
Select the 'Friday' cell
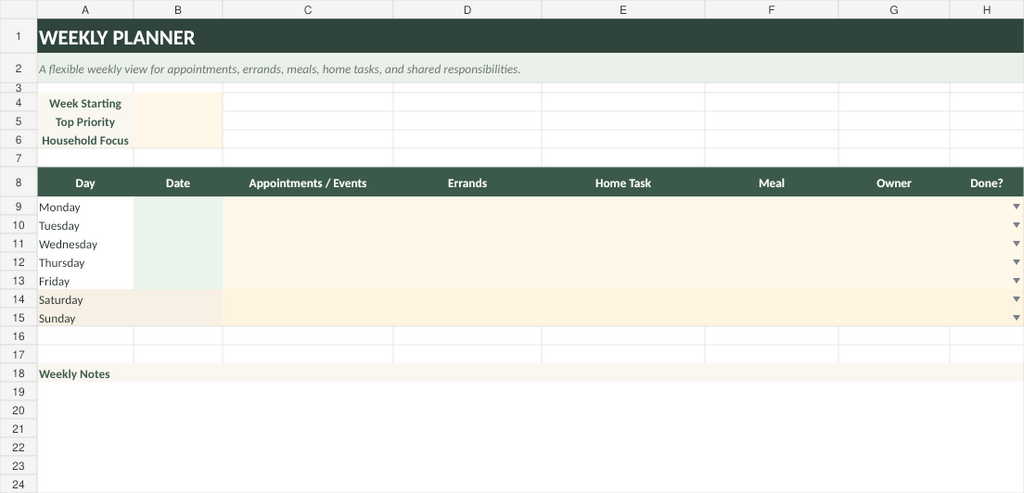coord(86,281)
